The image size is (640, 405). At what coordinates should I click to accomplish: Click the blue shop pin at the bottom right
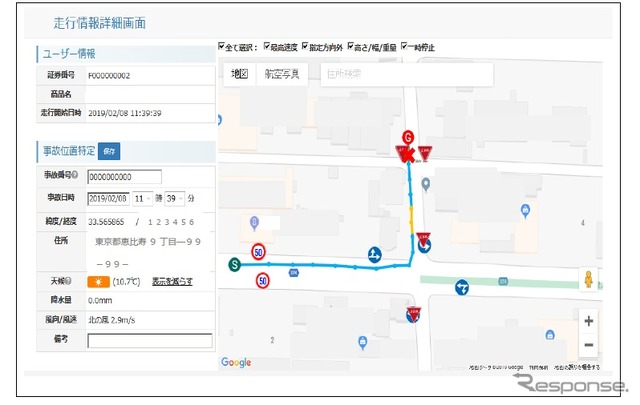(x=550, y=335)
